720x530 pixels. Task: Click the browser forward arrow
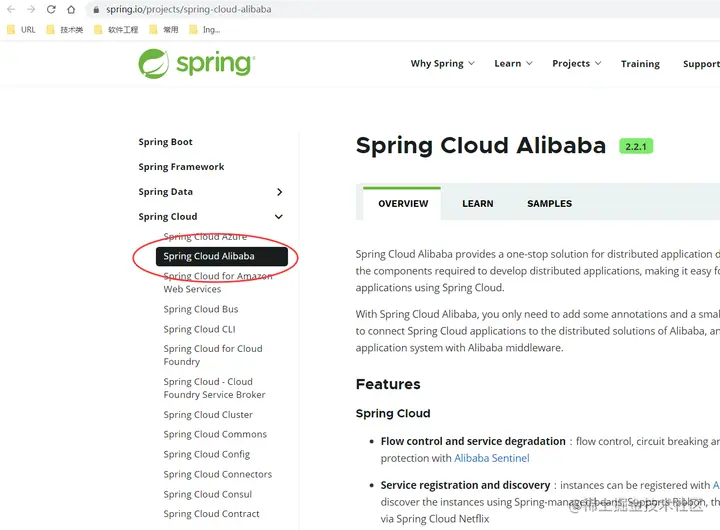(x=31, y=9)
